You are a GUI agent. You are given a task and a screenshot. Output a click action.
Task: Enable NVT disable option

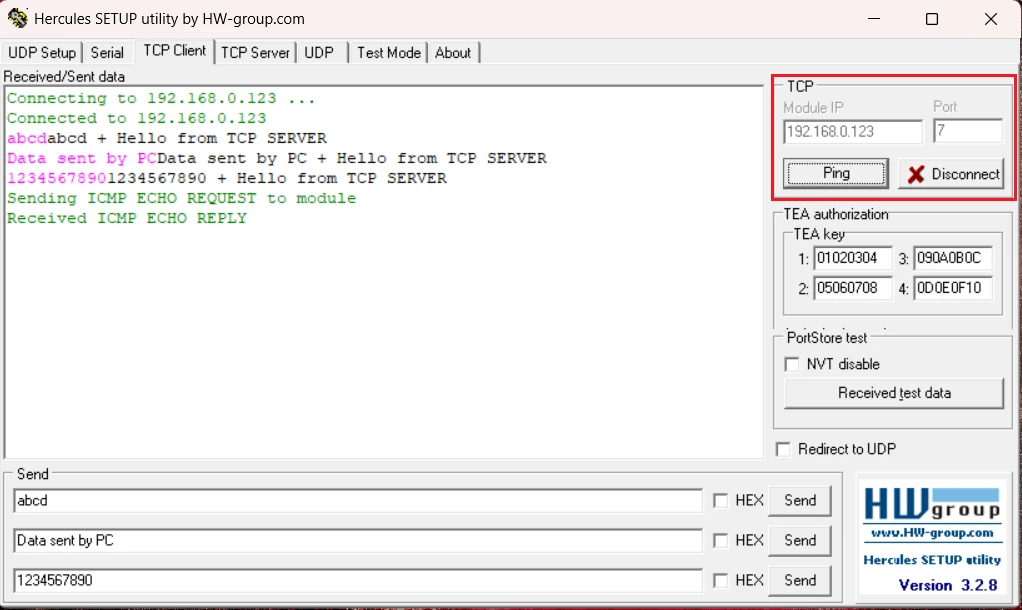pos(790,364)
